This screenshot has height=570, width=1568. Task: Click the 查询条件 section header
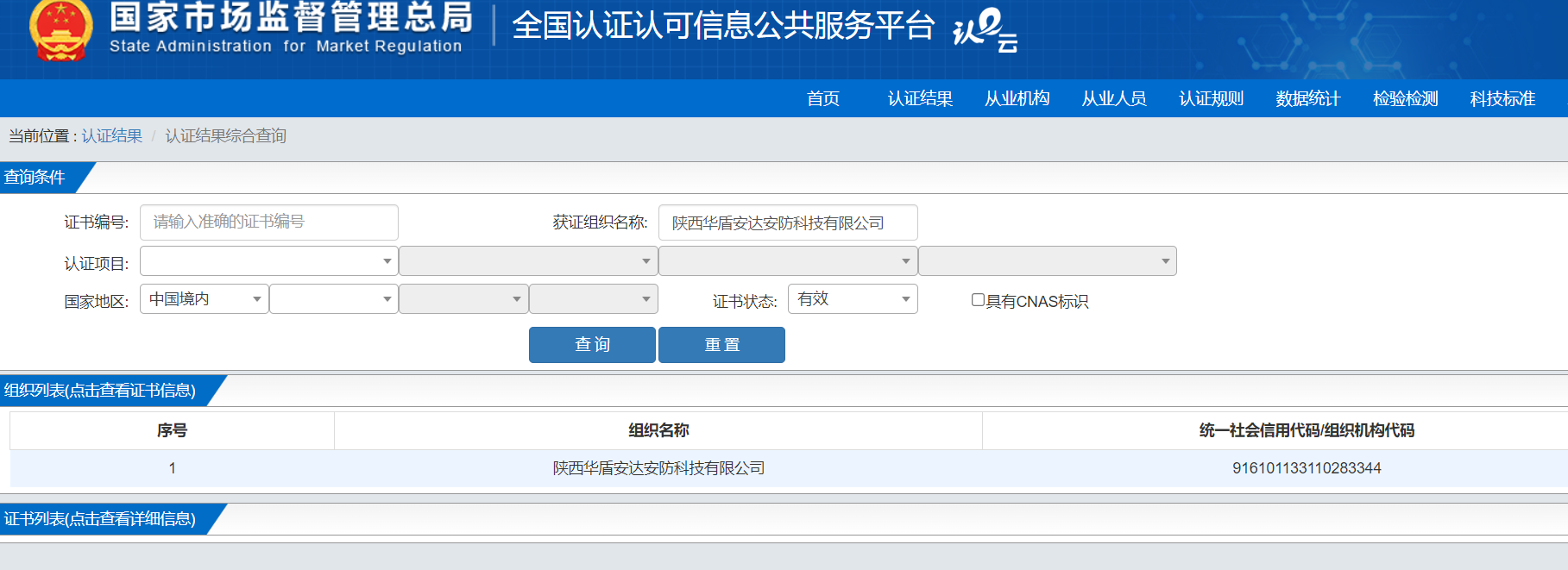click(x=35, y=177)
